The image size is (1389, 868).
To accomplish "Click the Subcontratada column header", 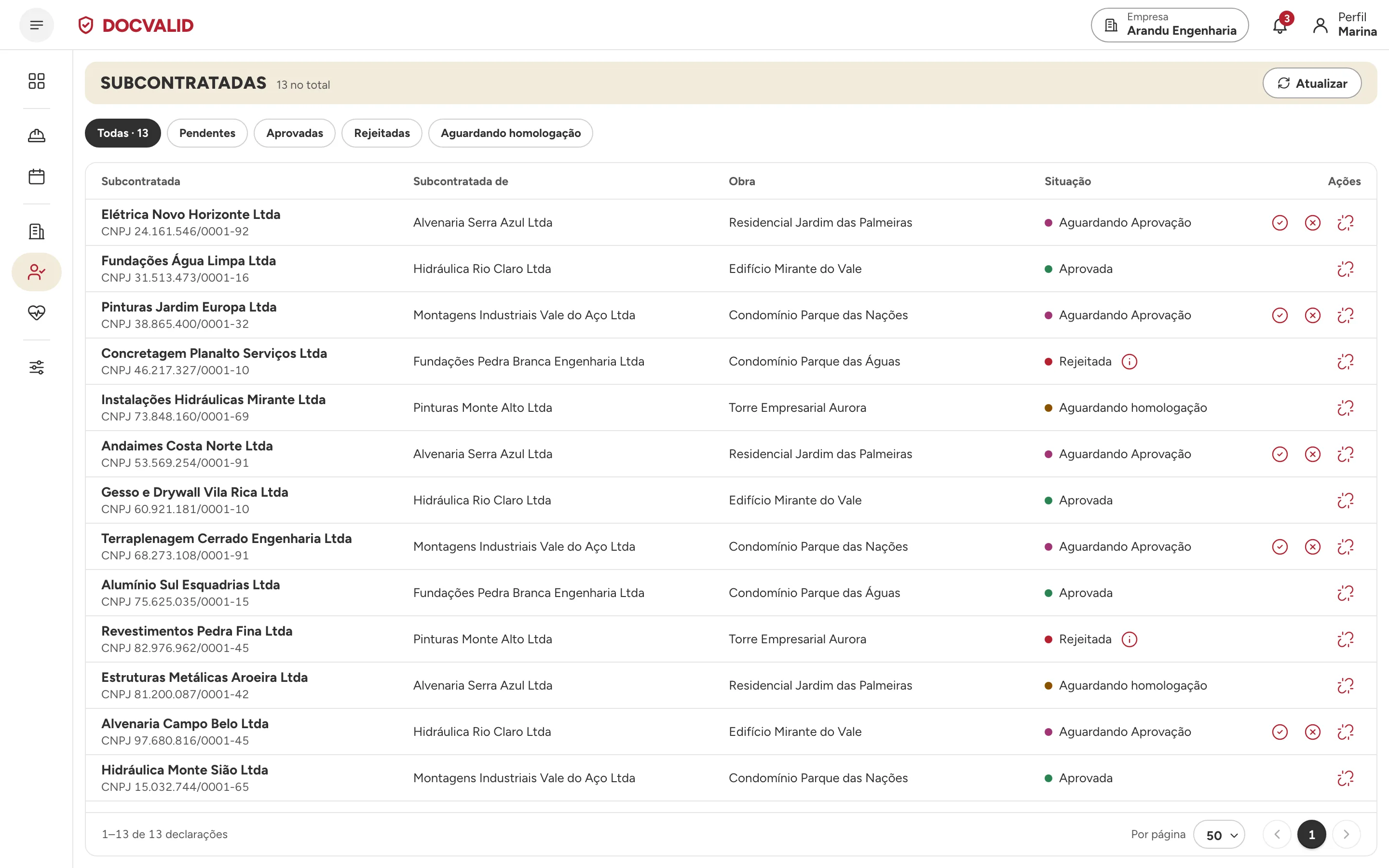I will pos(141,181).
